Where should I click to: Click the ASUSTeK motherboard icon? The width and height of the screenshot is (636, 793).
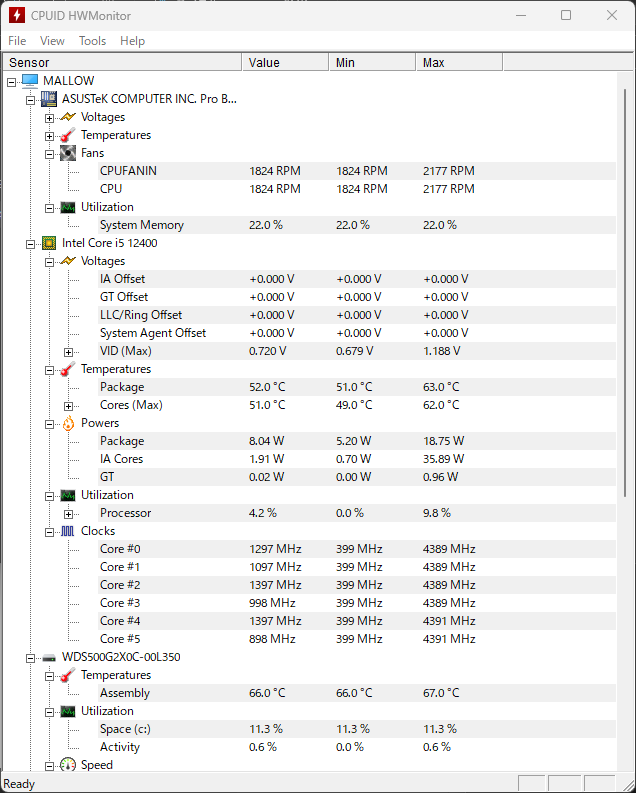click(49, 99)
